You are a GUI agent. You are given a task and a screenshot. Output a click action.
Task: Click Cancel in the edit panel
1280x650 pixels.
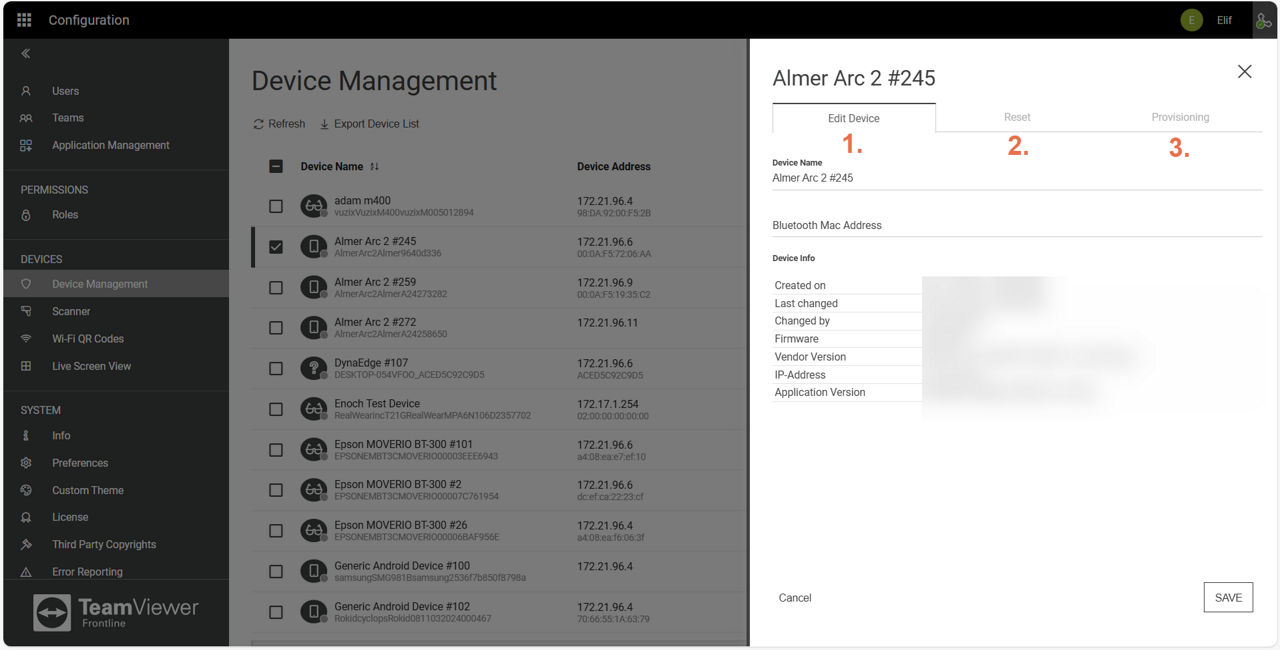(795, 598)
